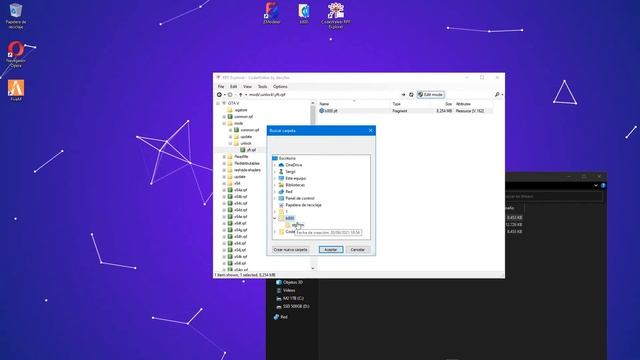640x360 pixels.
Task: Click the search box in dark File Explorer
Action: [x=554, y=196]
